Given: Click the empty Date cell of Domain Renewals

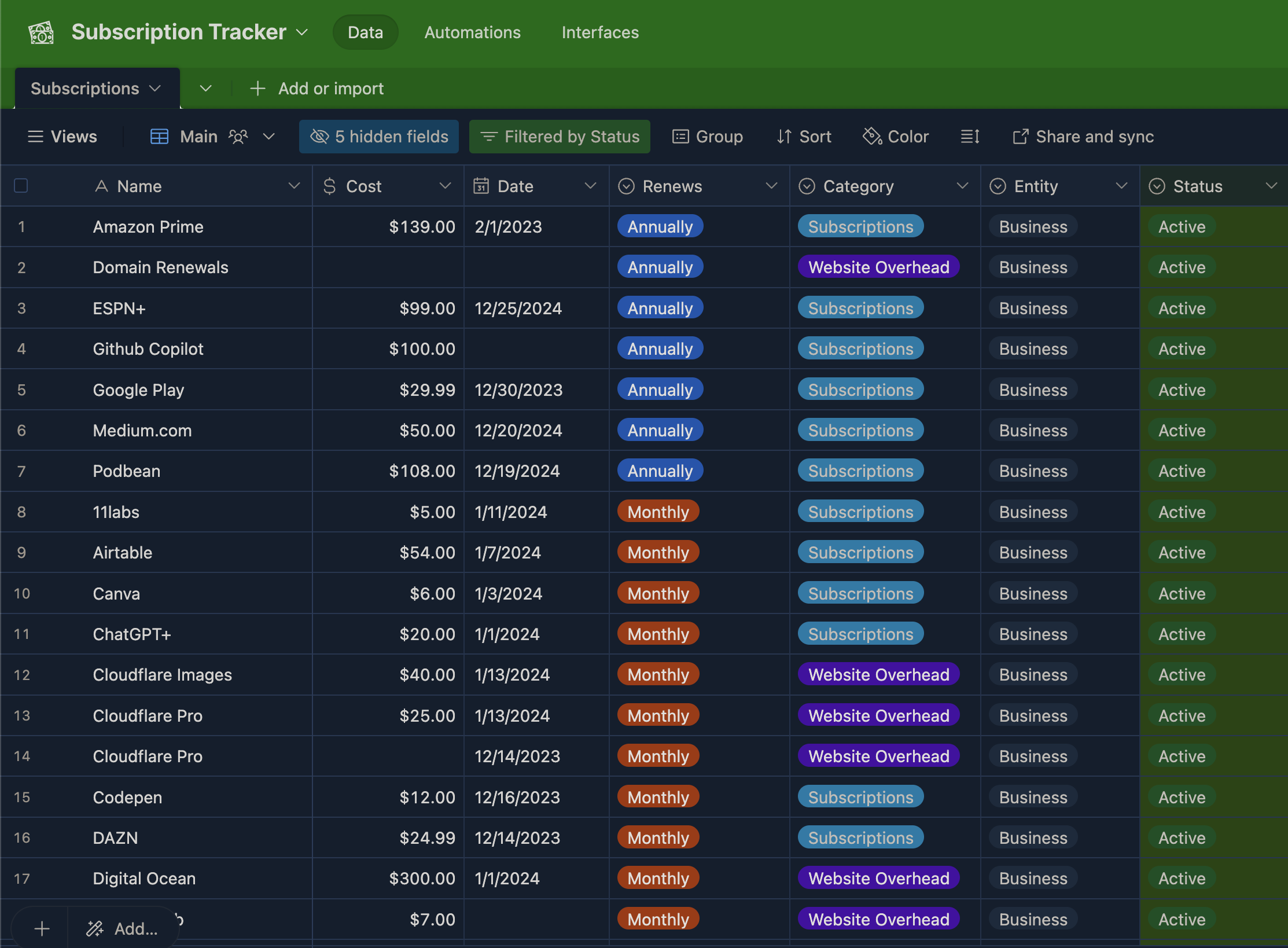Looking at the screenshot, I should click(536, 267).
